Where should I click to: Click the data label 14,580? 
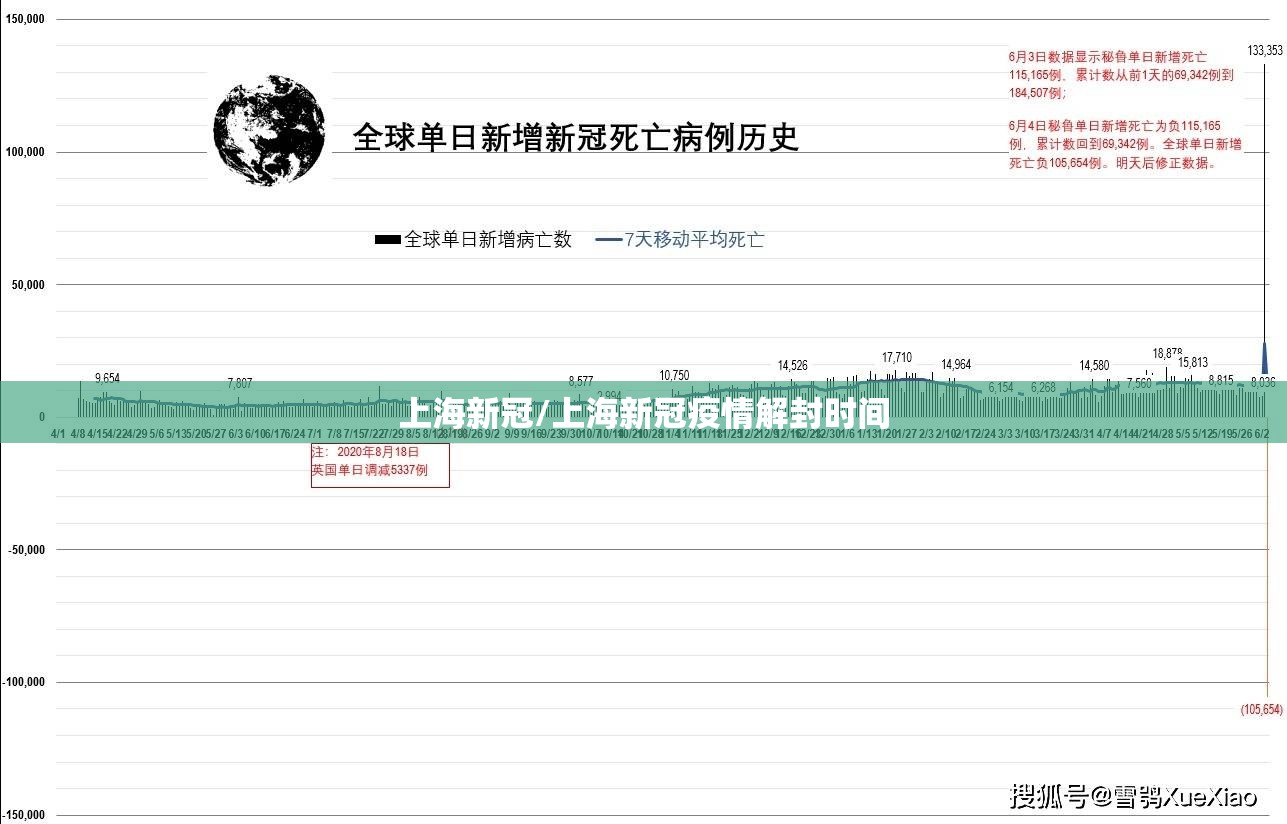(x=1094, y=366)
